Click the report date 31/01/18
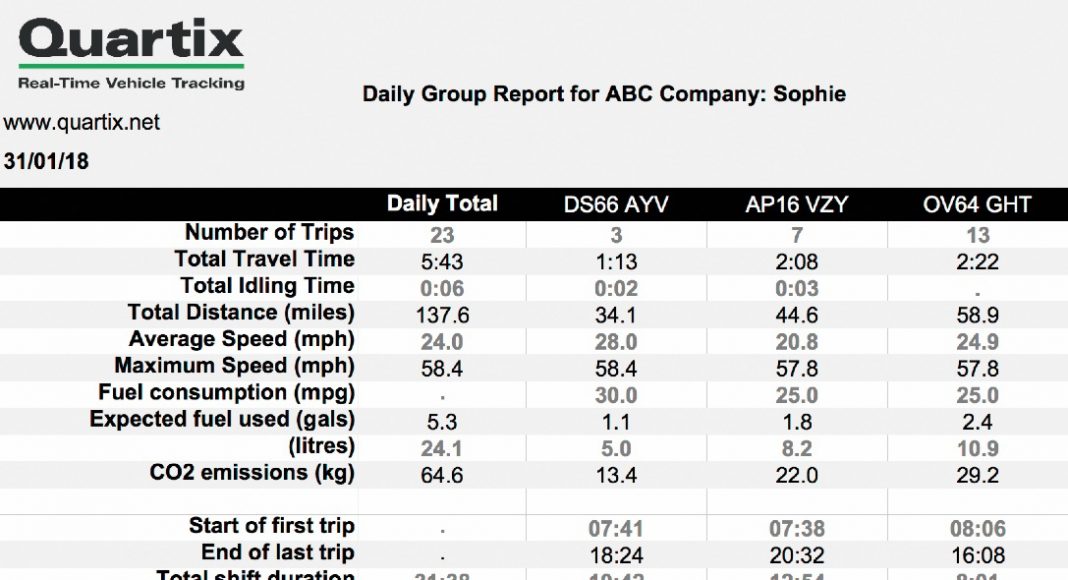Viewport: 1068px width, 580px height. (46, 161)
